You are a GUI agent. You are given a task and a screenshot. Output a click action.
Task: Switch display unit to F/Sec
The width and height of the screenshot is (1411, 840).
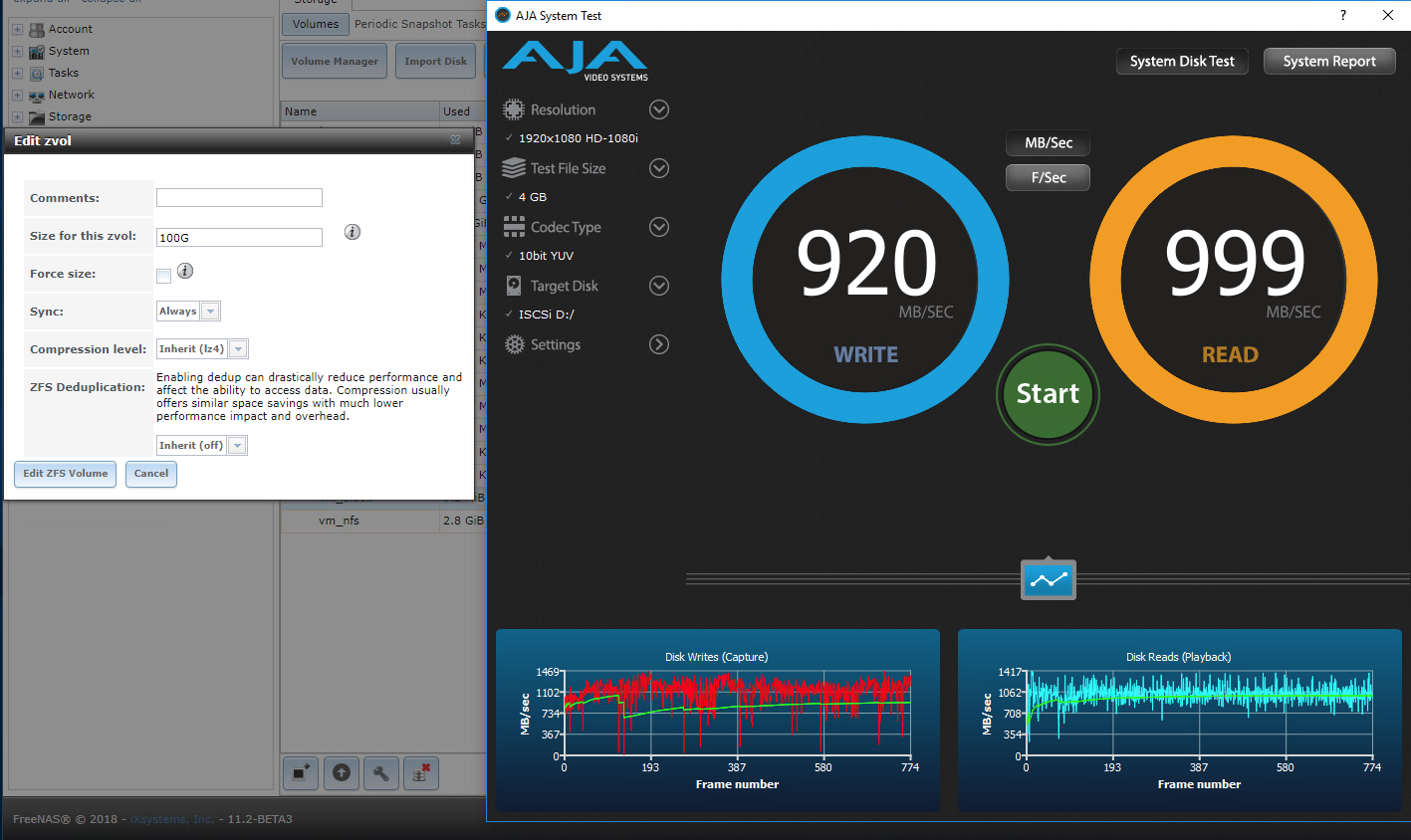(1049, 177)
